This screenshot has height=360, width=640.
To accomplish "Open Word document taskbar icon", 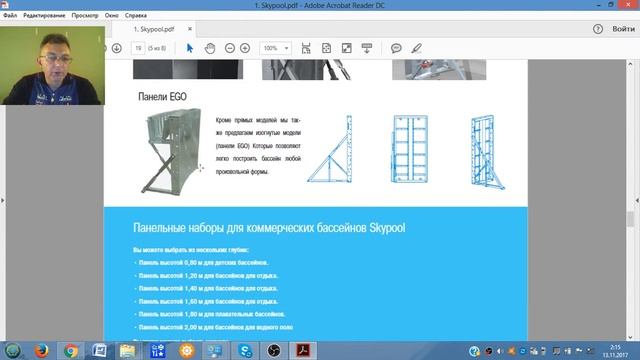I will pos(99,351).
